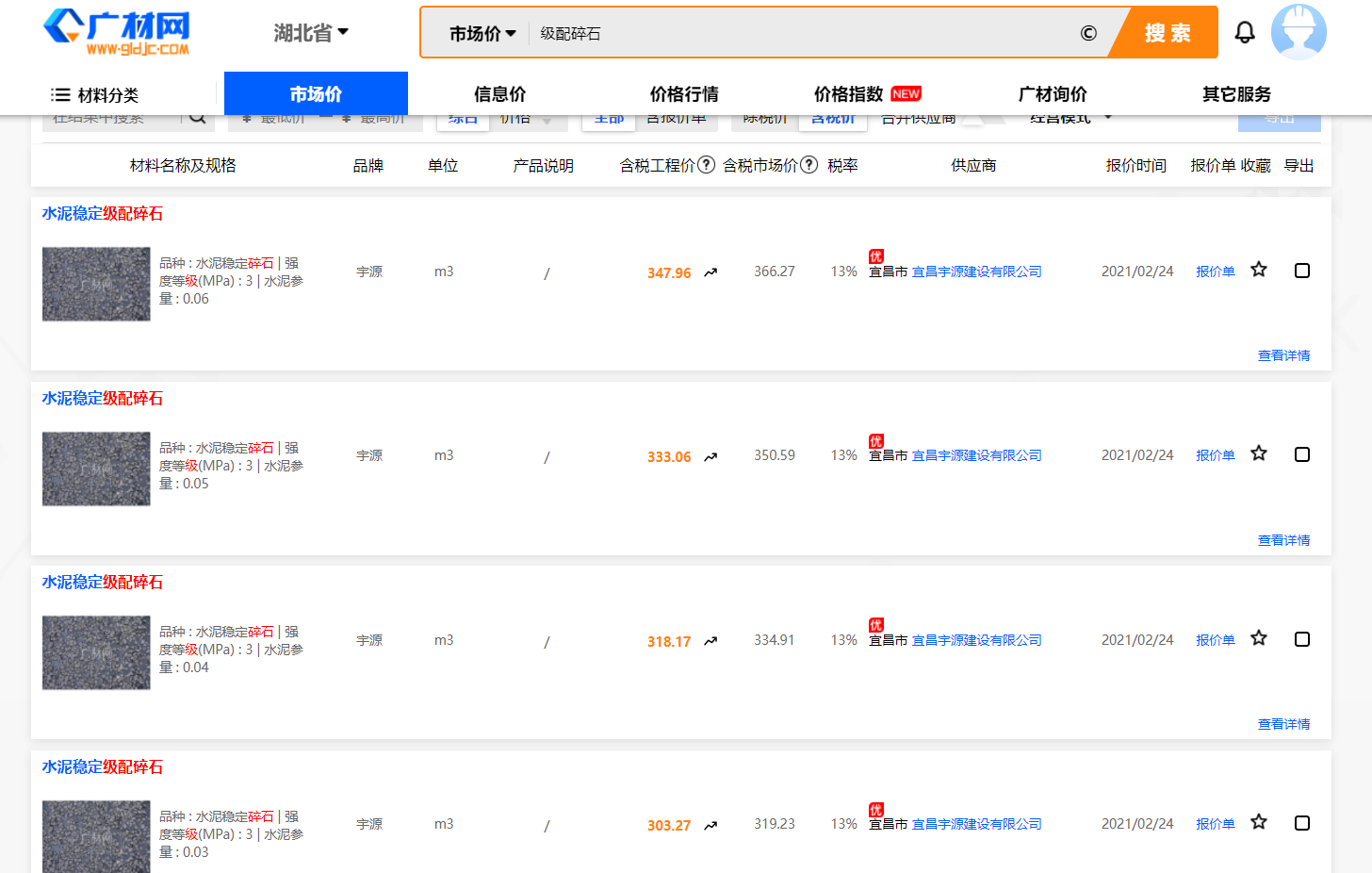Click the orange 搜索 button
This screenshot has width=1372, height=873.
pos(1165,33)
